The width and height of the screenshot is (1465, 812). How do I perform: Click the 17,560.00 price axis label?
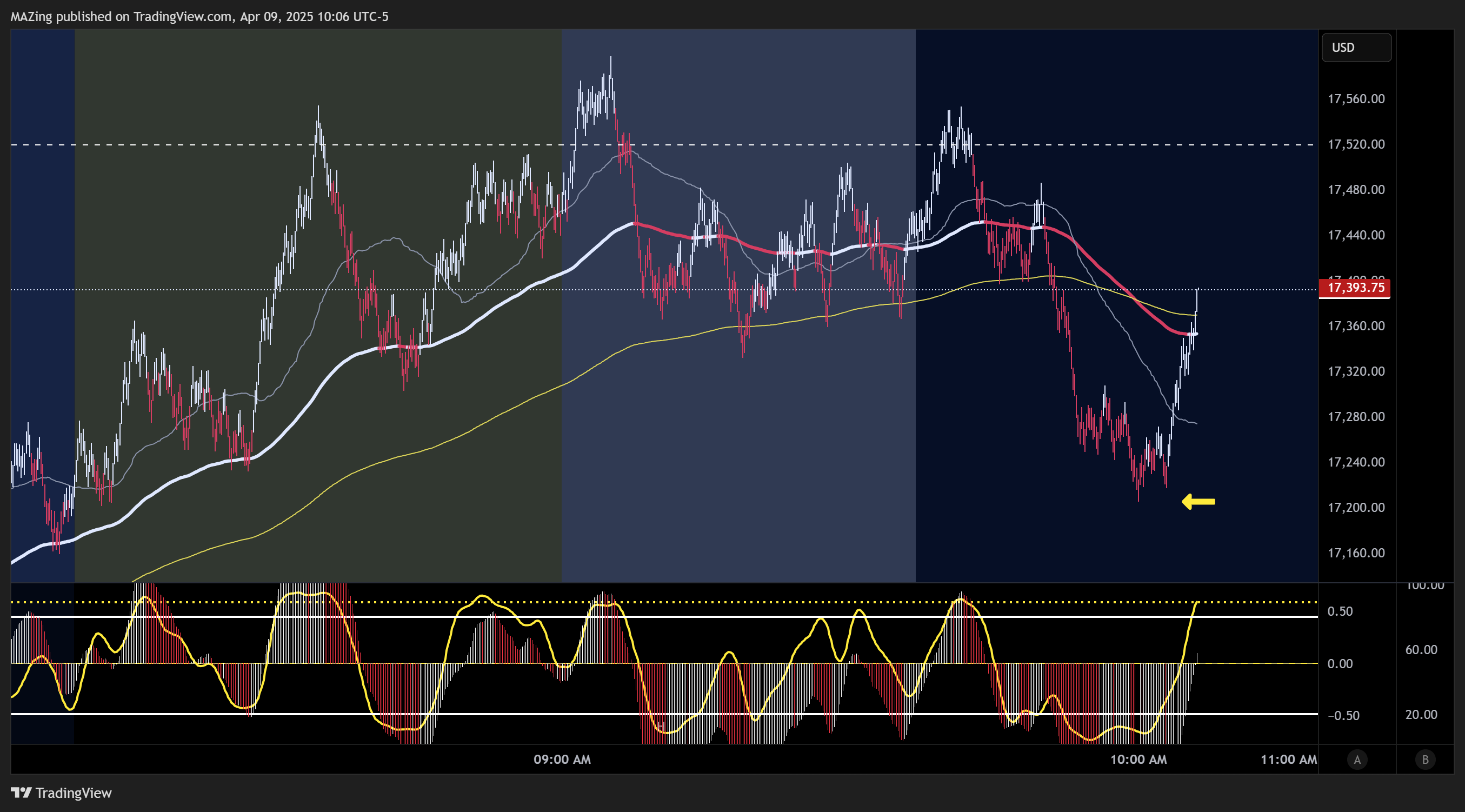click(1356, 99)
